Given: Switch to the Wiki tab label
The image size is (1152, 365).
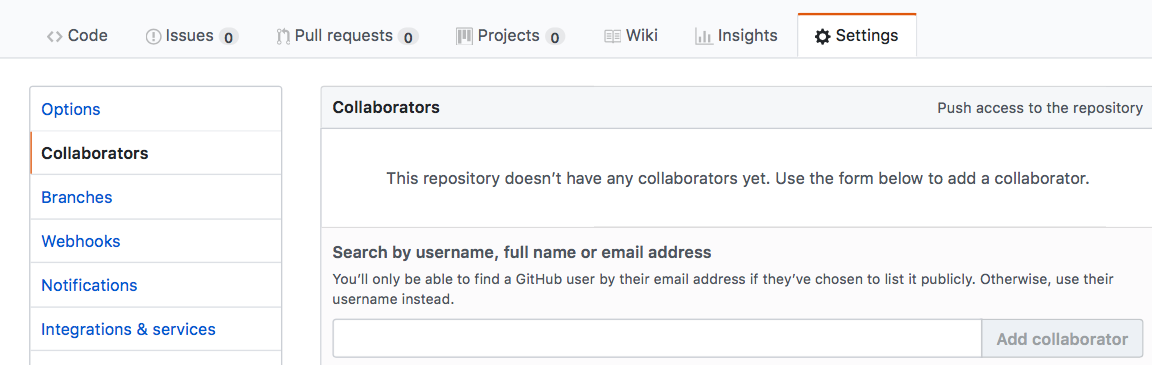Looking at the screenshot, I should 641,35.
